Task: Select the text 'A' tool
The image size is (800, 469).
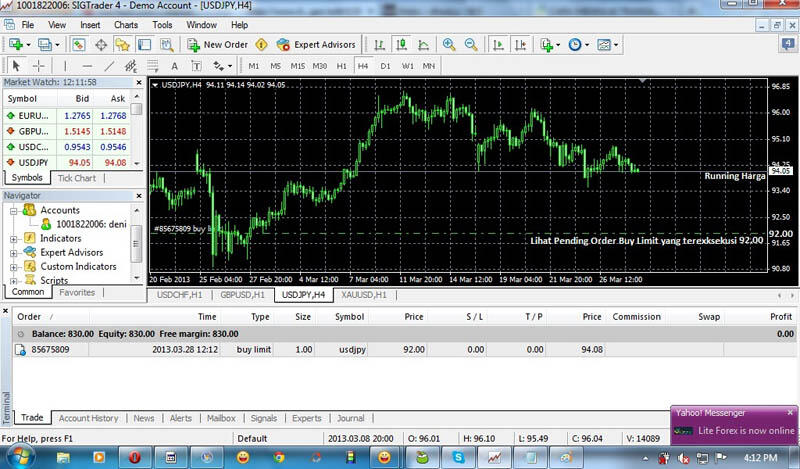Action: coord(174,66)
